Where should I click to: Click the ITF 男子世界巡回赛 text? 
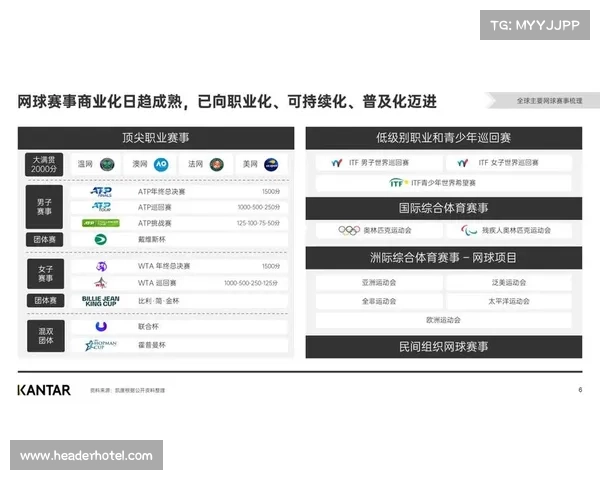[379, 163]
